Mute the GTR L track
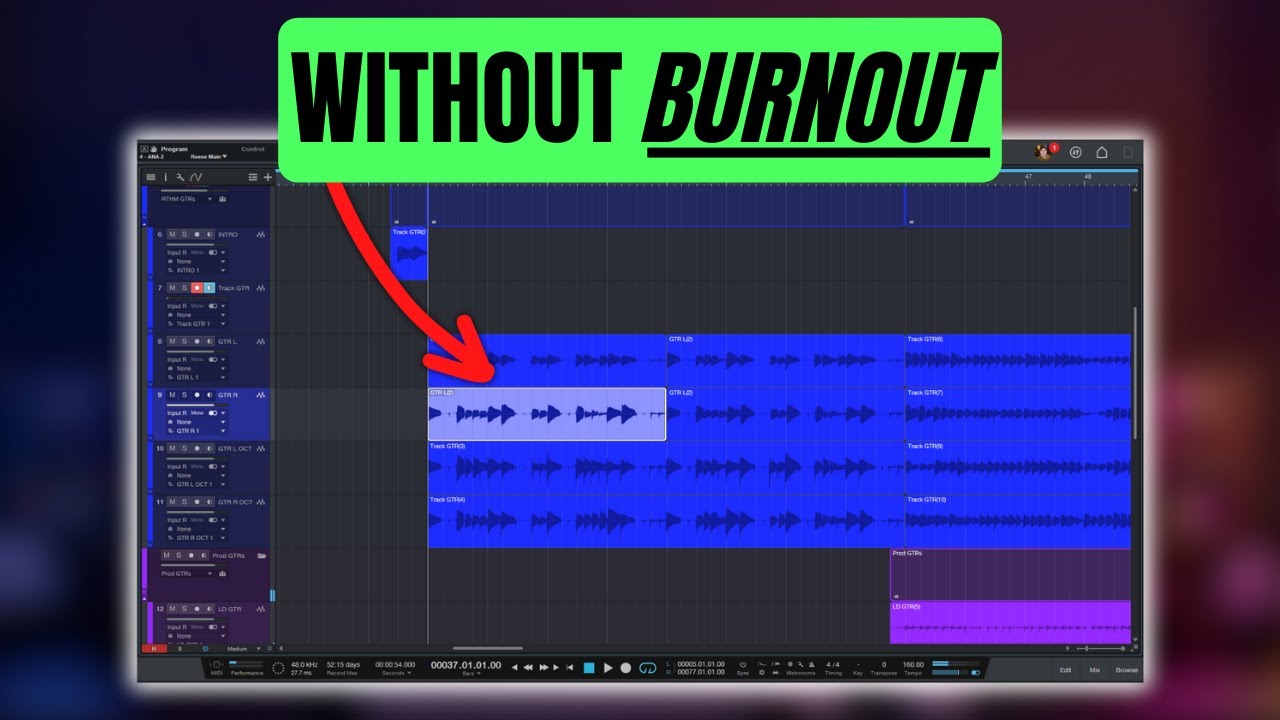The image size is (1280, 720). point(172,341)
